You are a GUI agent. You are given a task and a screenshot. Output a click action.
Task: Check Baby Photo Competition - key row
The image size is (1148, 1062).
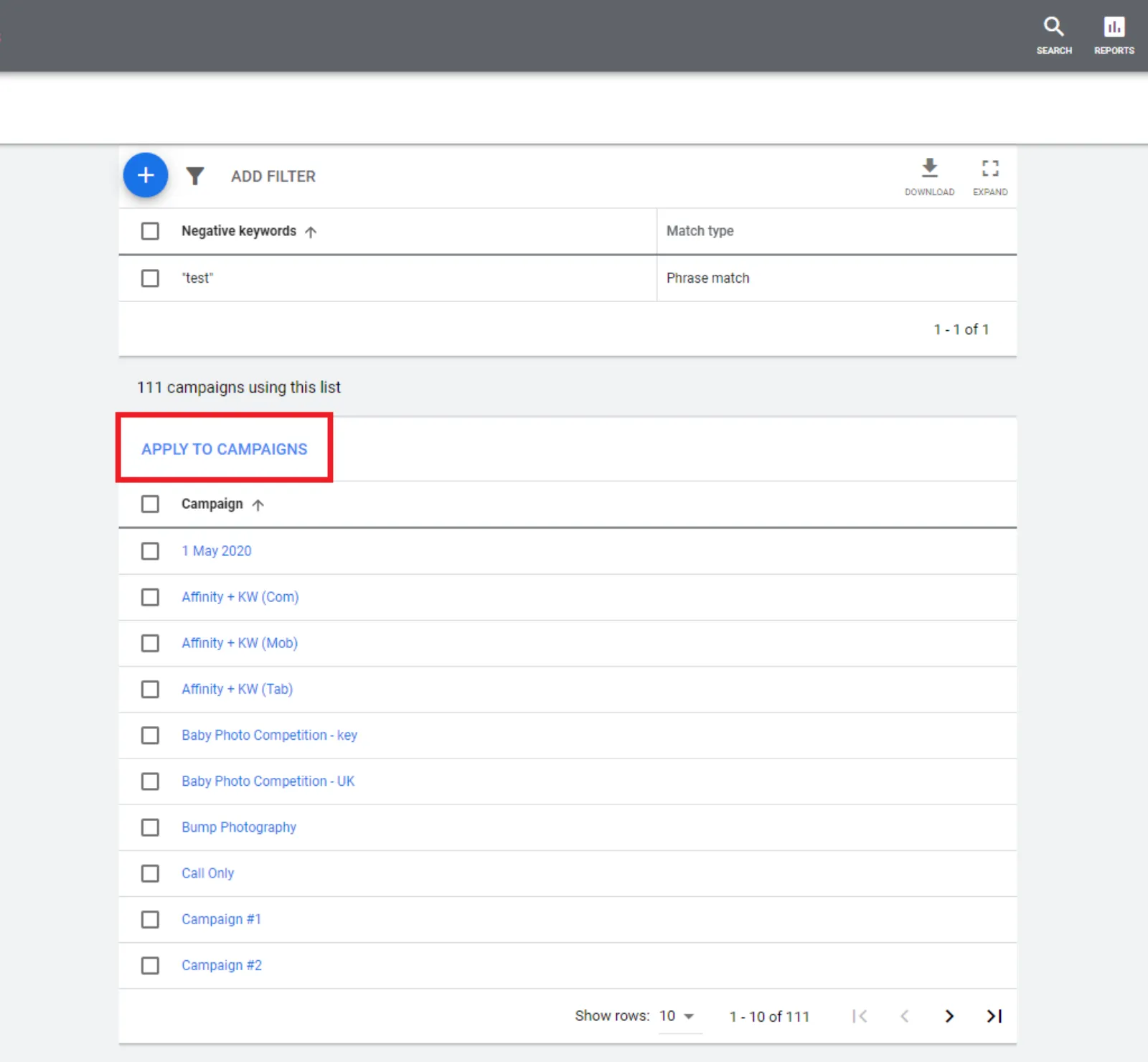(x=150, y=736)
